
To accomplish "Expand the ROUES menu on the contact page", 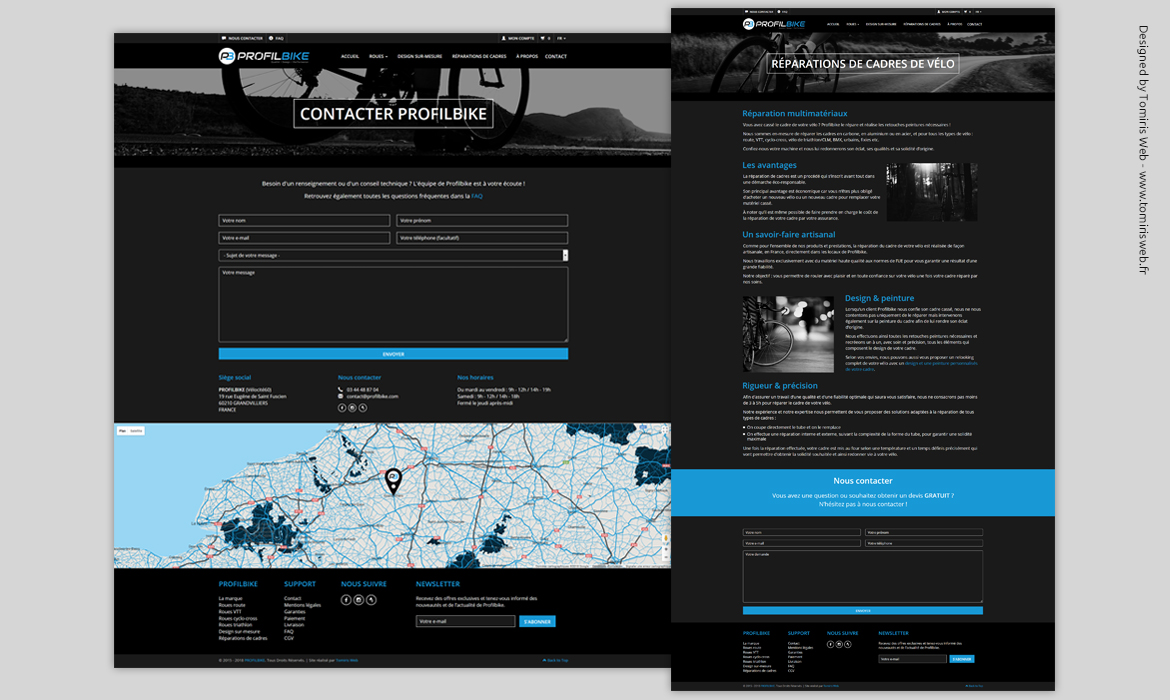I will click(x=378, y=56).
